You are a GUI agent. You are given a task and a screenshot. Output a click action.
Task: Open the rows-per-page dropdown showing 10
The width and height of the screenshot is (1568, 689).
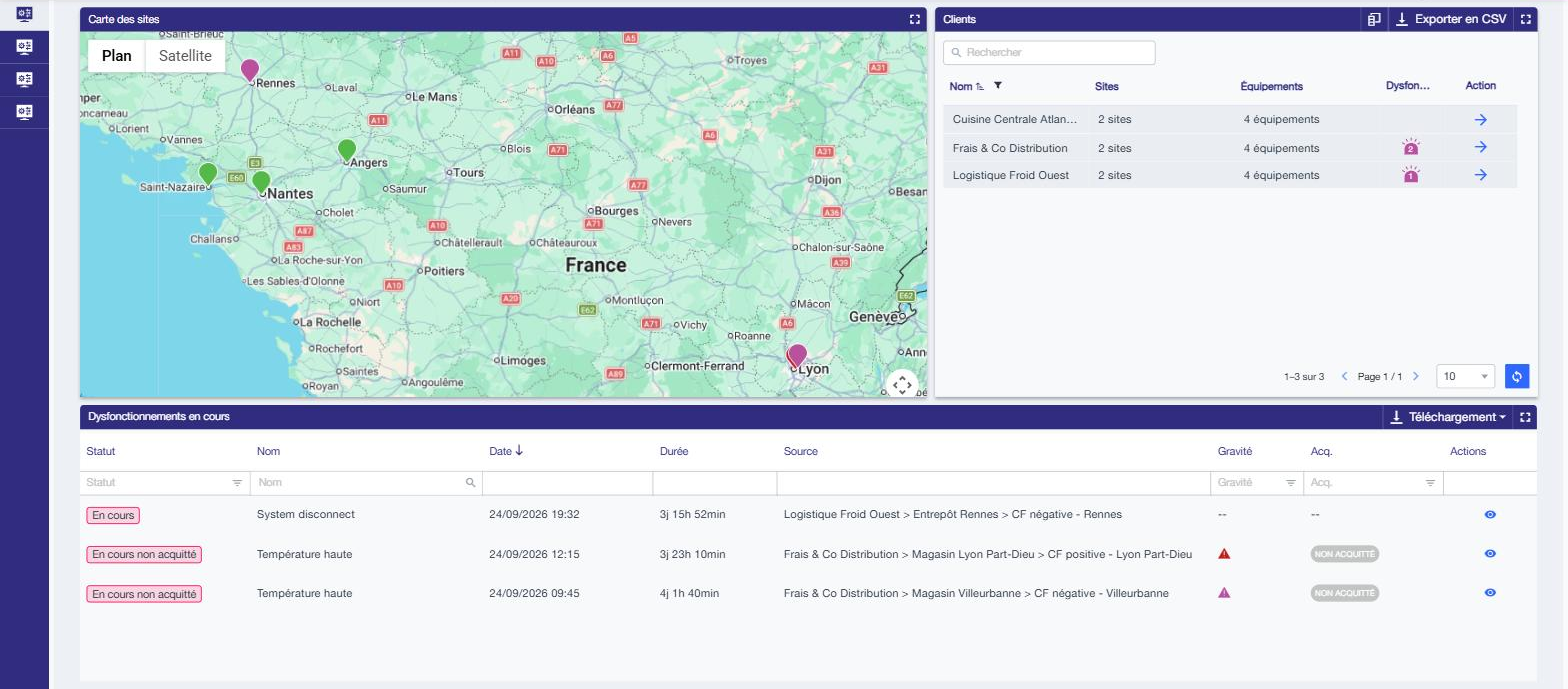pos(1465,376)
